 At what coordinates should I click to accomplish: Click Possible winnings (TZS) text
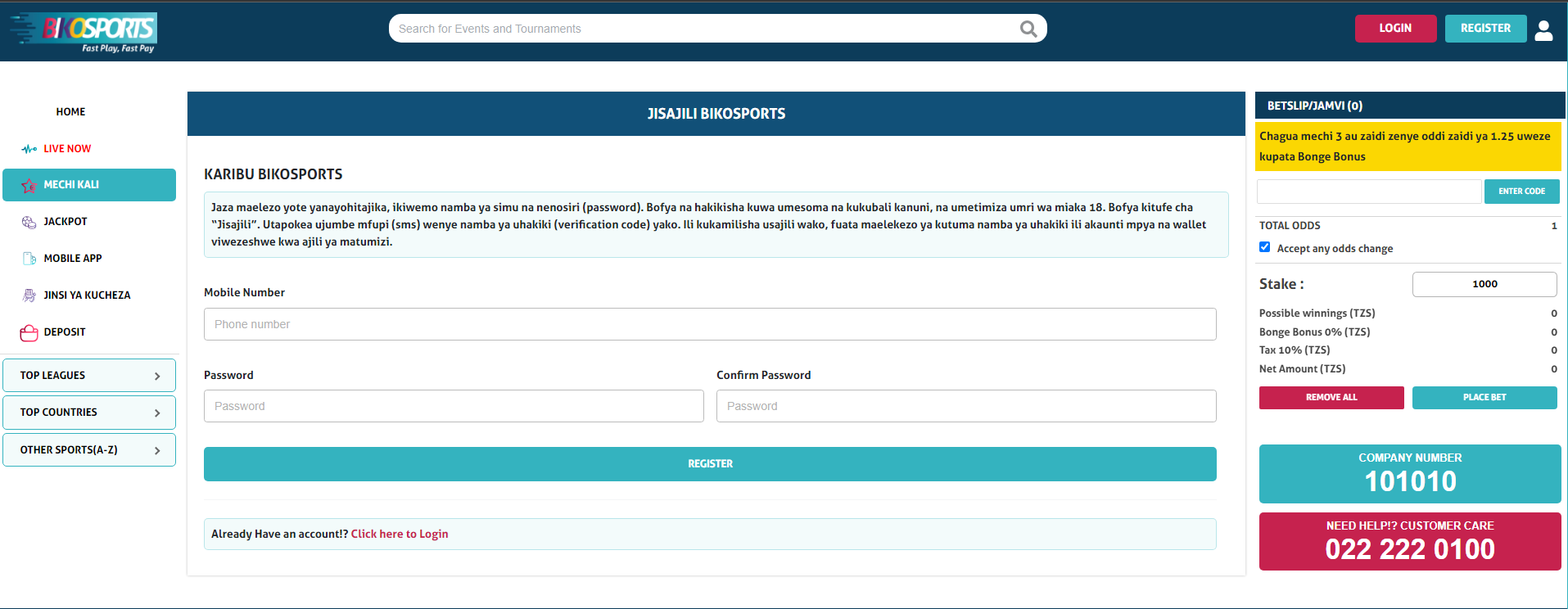[x=1317, y=314]
